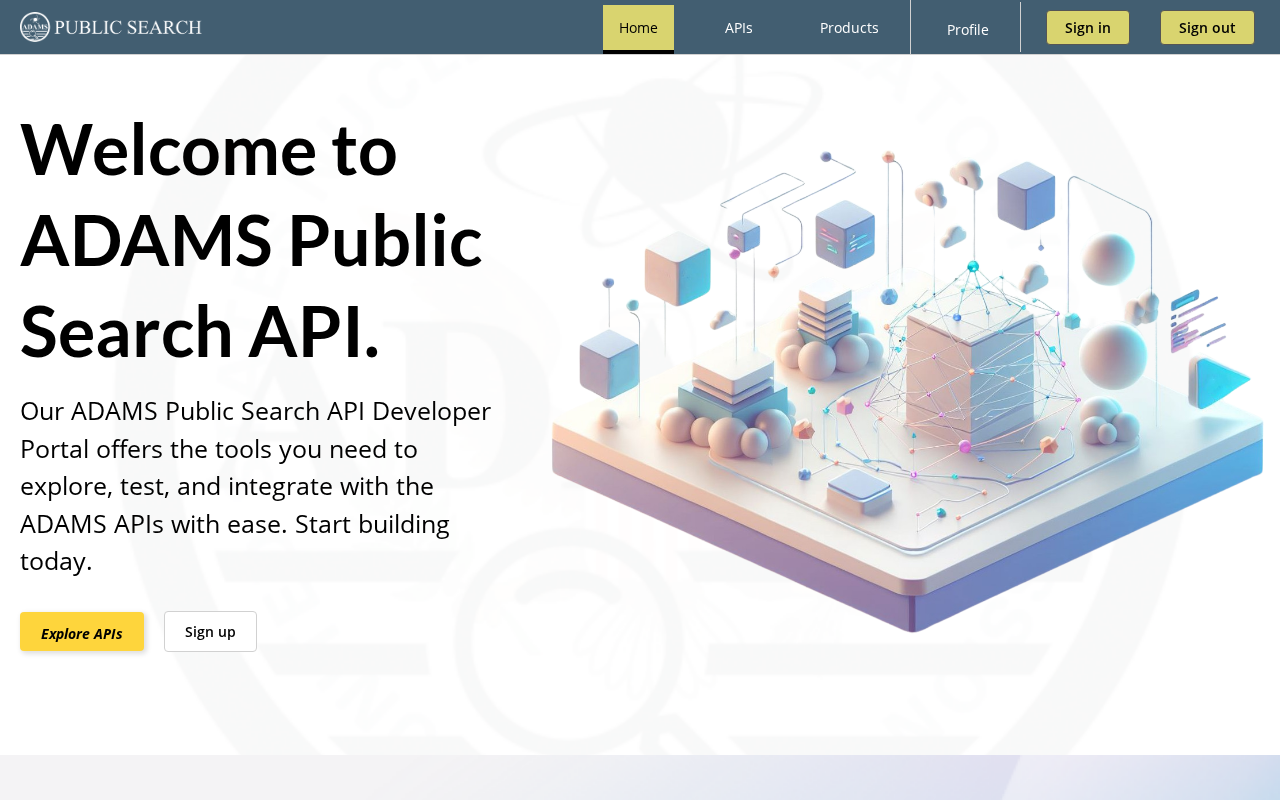The width and height of the screenshot is (1280, 800).
Task: Go to the APIs page
Action: click(739, 28)
